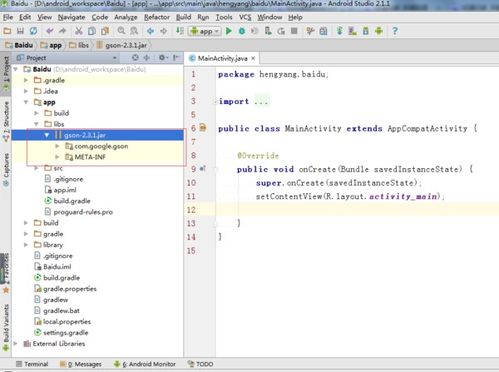Click the override gutter icon on line 9
Image resolution: width=499 pixels, height=372 pixels.
point(202,169)
